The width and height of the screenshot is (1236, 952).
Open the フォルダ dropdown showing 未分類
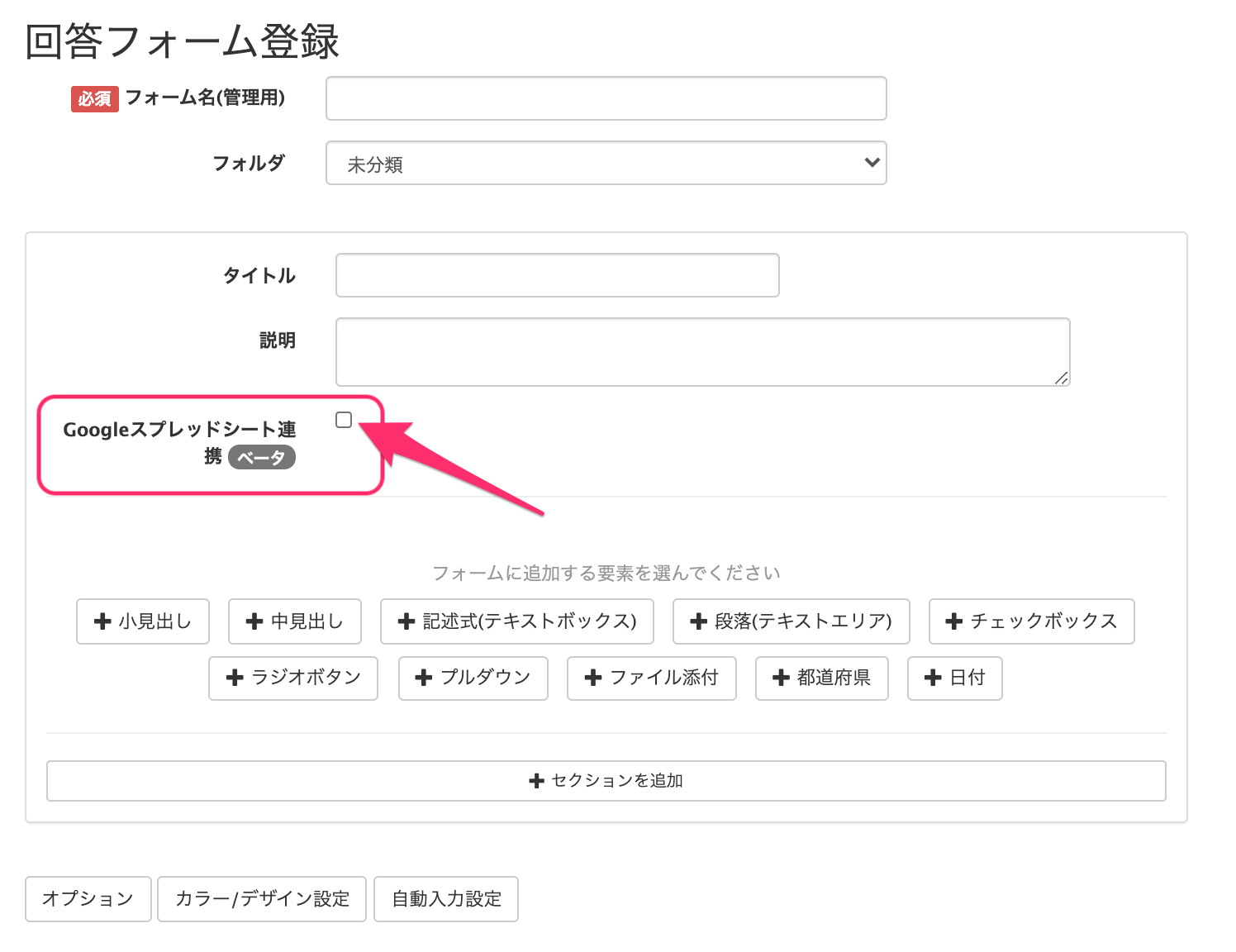tap(606, 163)
